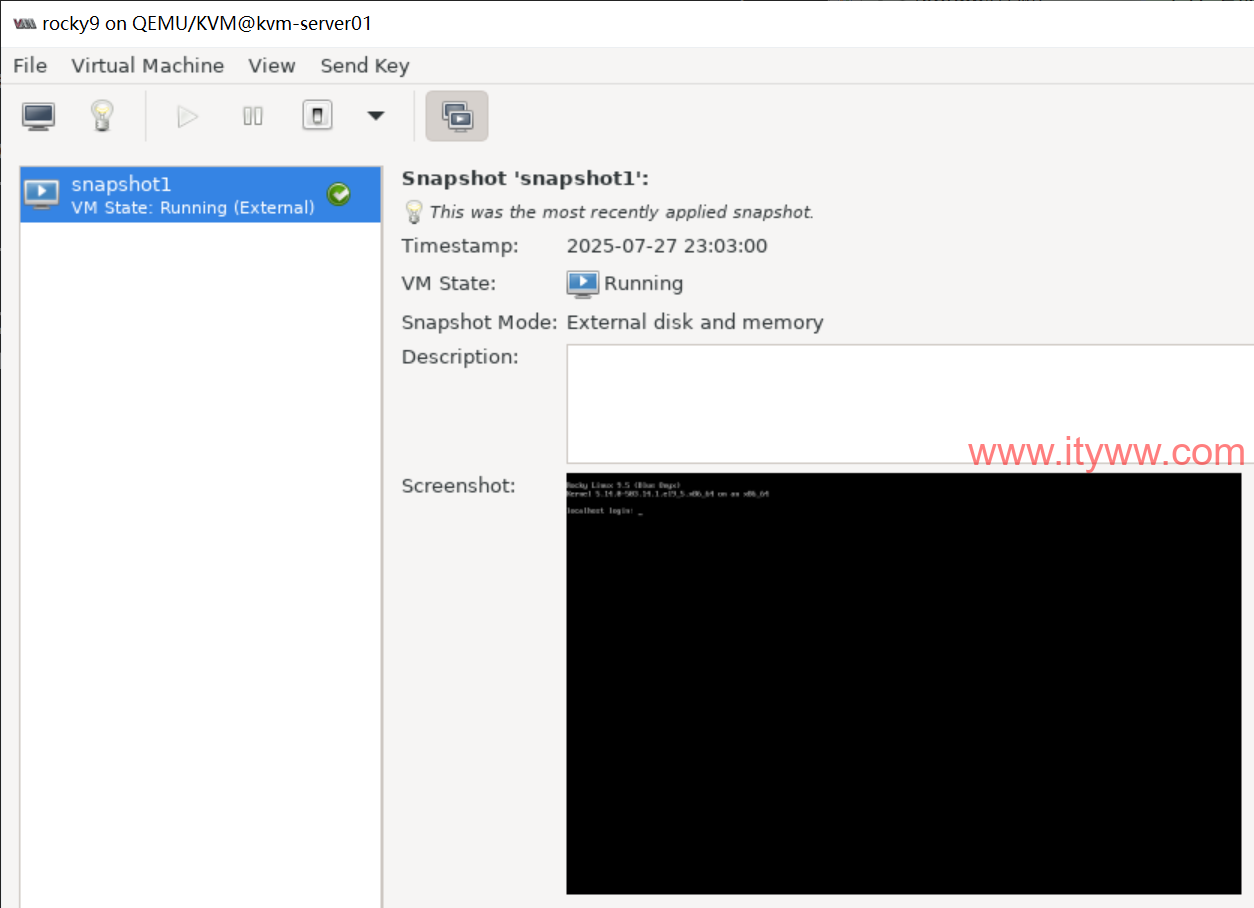Click the window title "rocky9 on QEMU/KVM@kvm-server01"
This screenshot has height=908, width=1254.
tap(207, 24)
